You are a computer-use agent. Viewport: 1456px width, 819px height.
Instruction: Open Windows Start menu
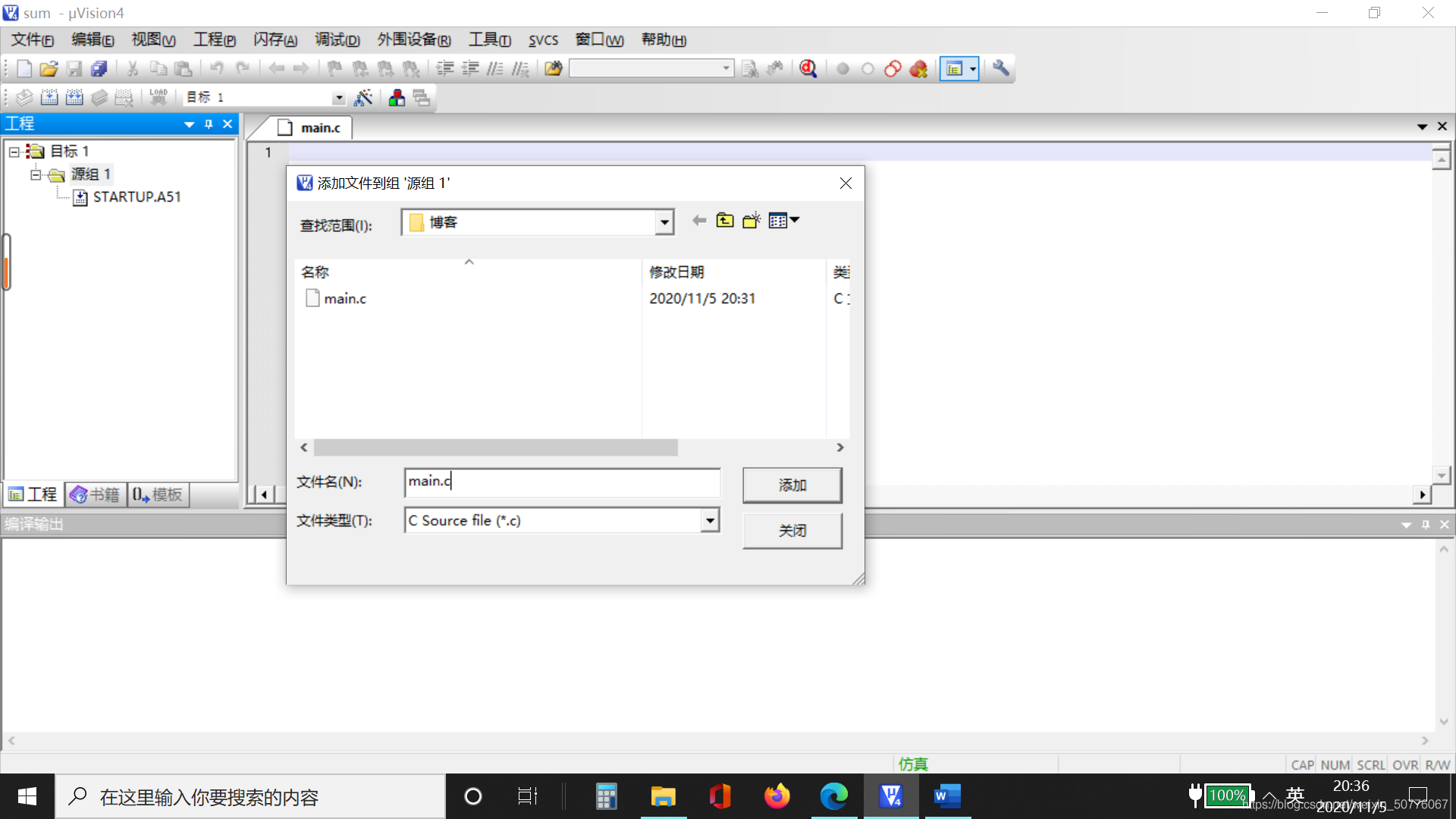27,796
